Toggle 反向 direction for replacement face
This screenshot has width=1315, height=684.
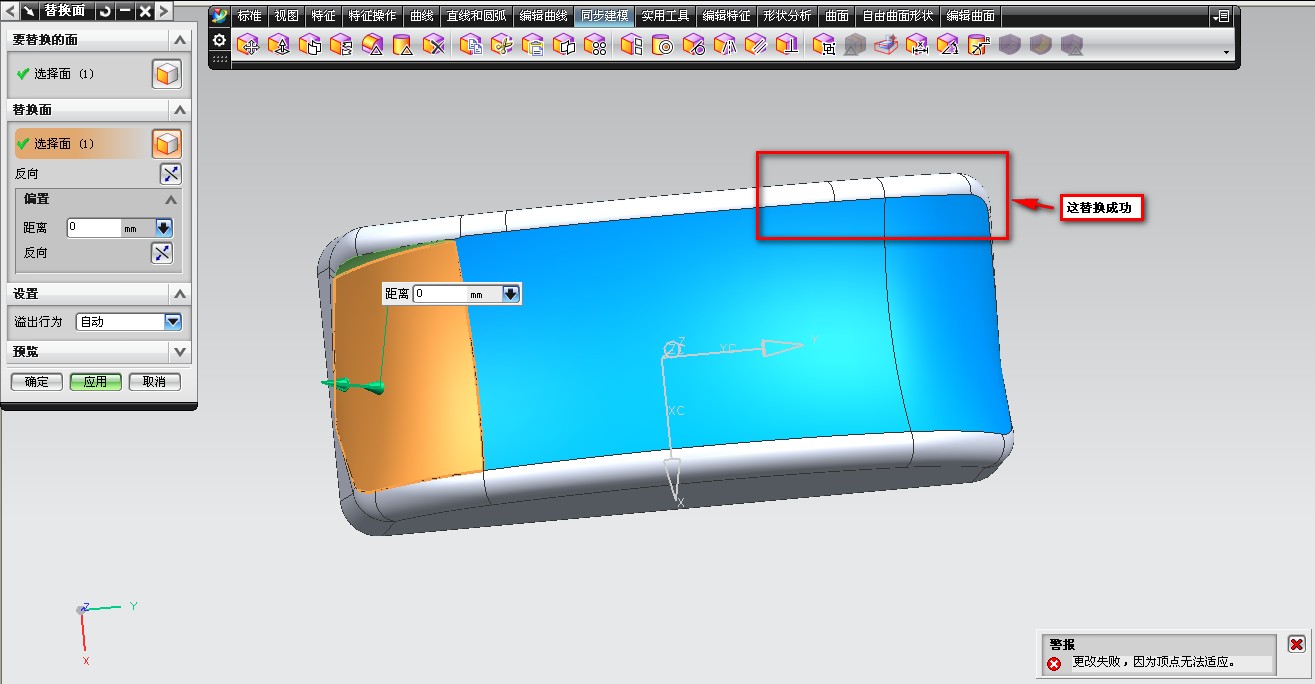pyautogui.click(x=171, y=174)
